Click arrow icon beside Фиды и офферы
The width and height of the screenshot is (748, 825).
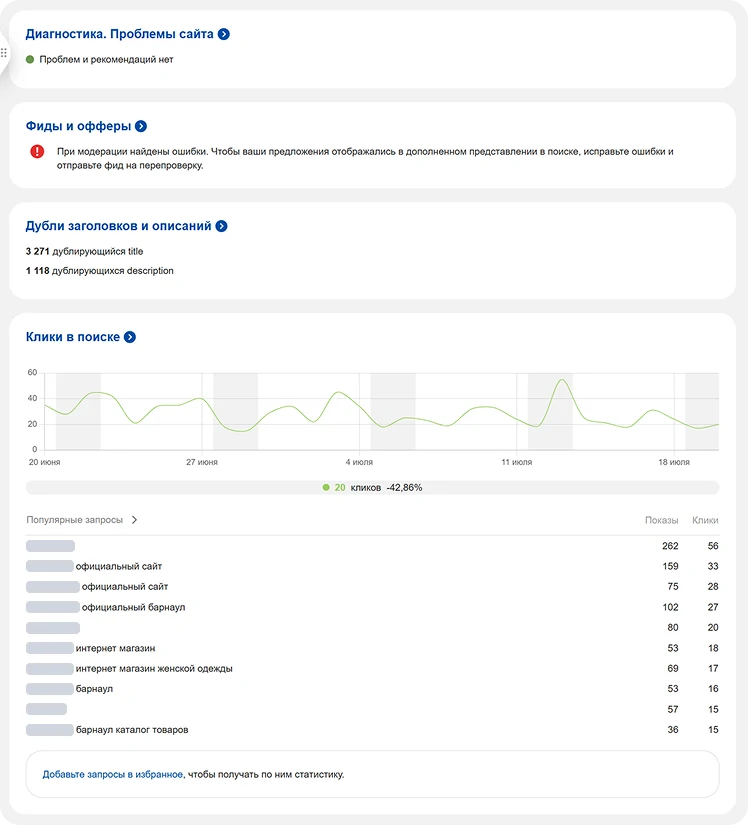141,126
